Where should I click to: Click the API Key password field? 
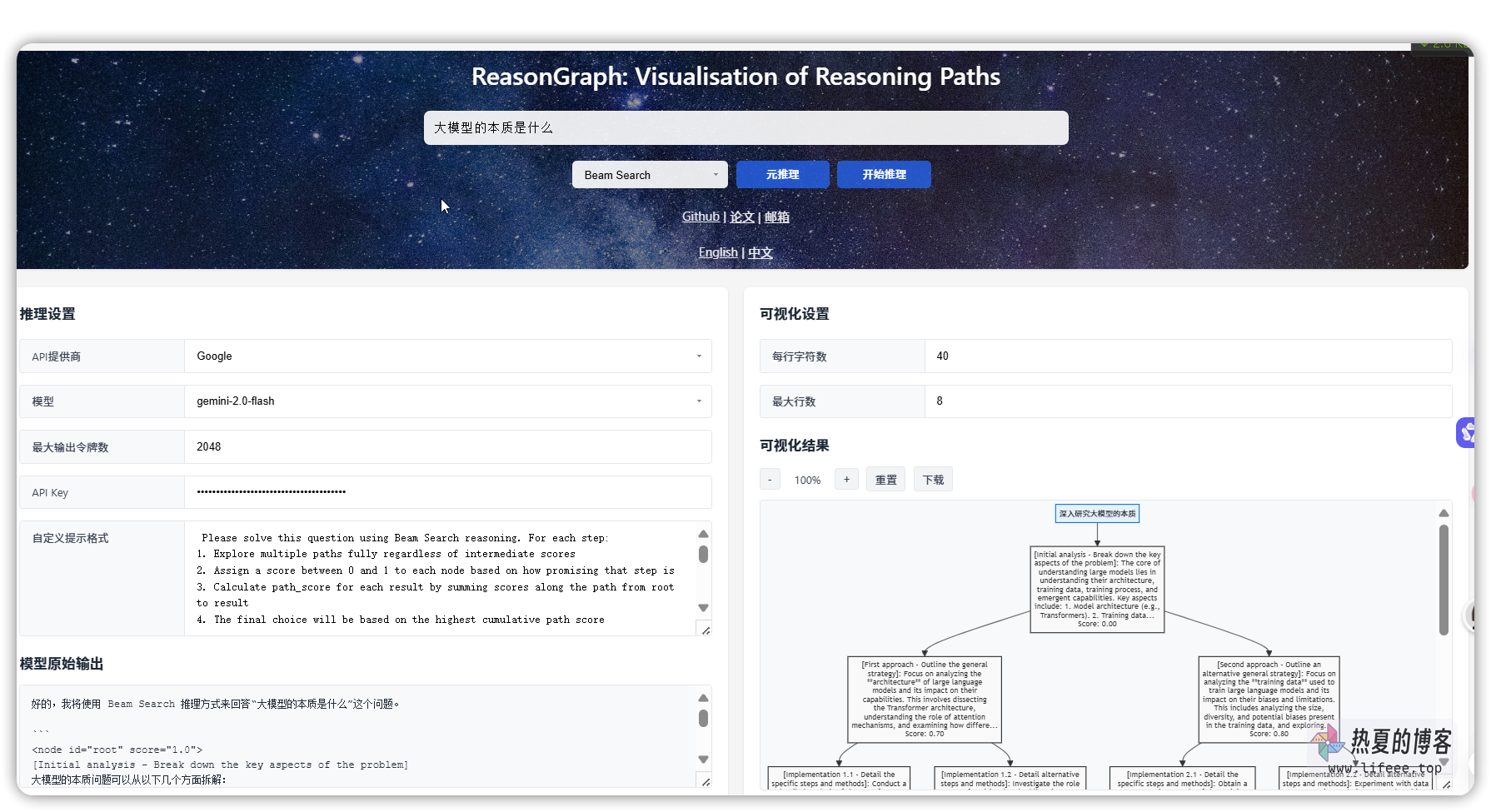pyautogui.click(x=447, y=492)
